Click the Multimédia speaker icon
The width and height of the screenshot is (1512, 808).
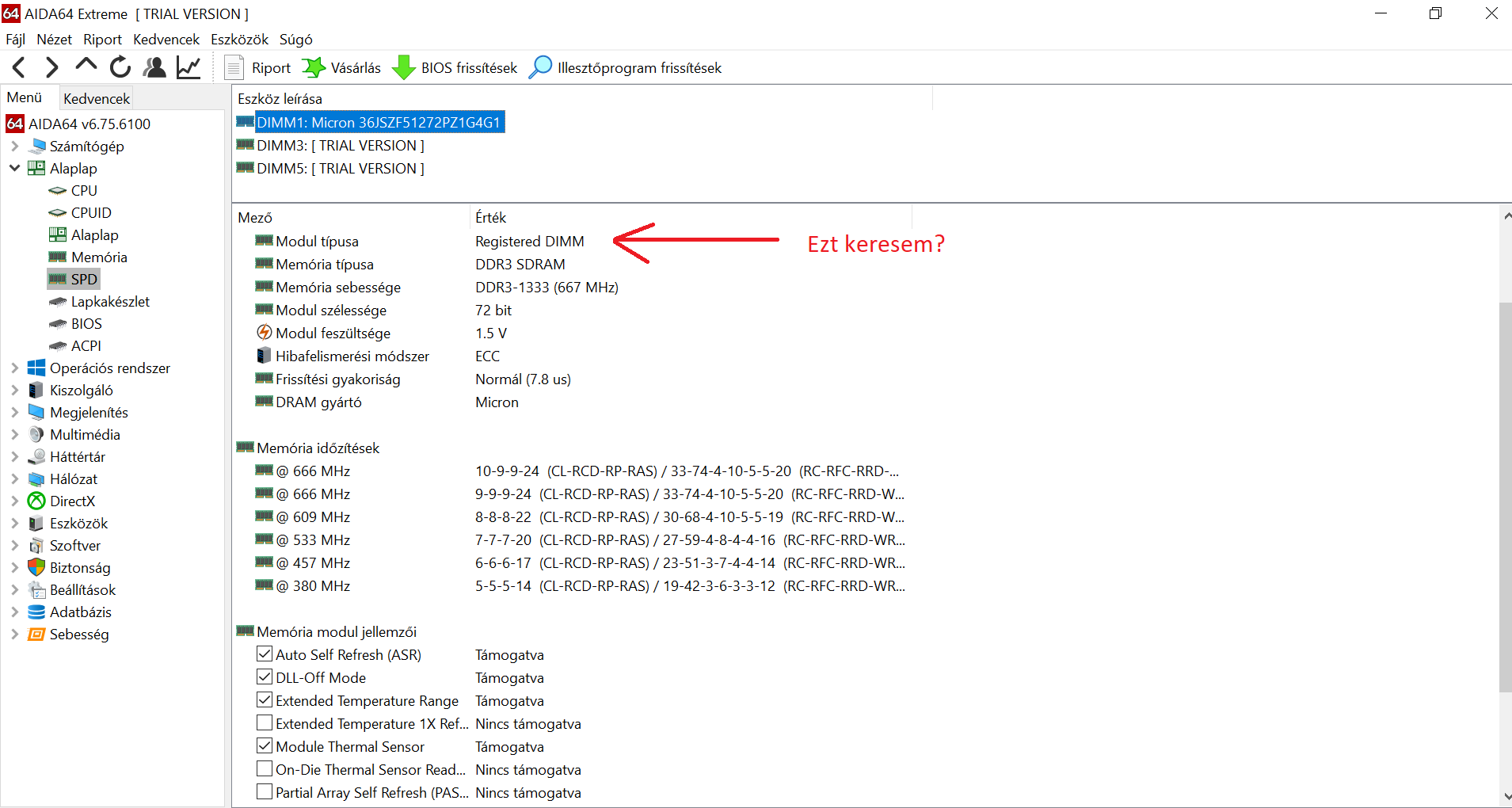pos(36,434)
